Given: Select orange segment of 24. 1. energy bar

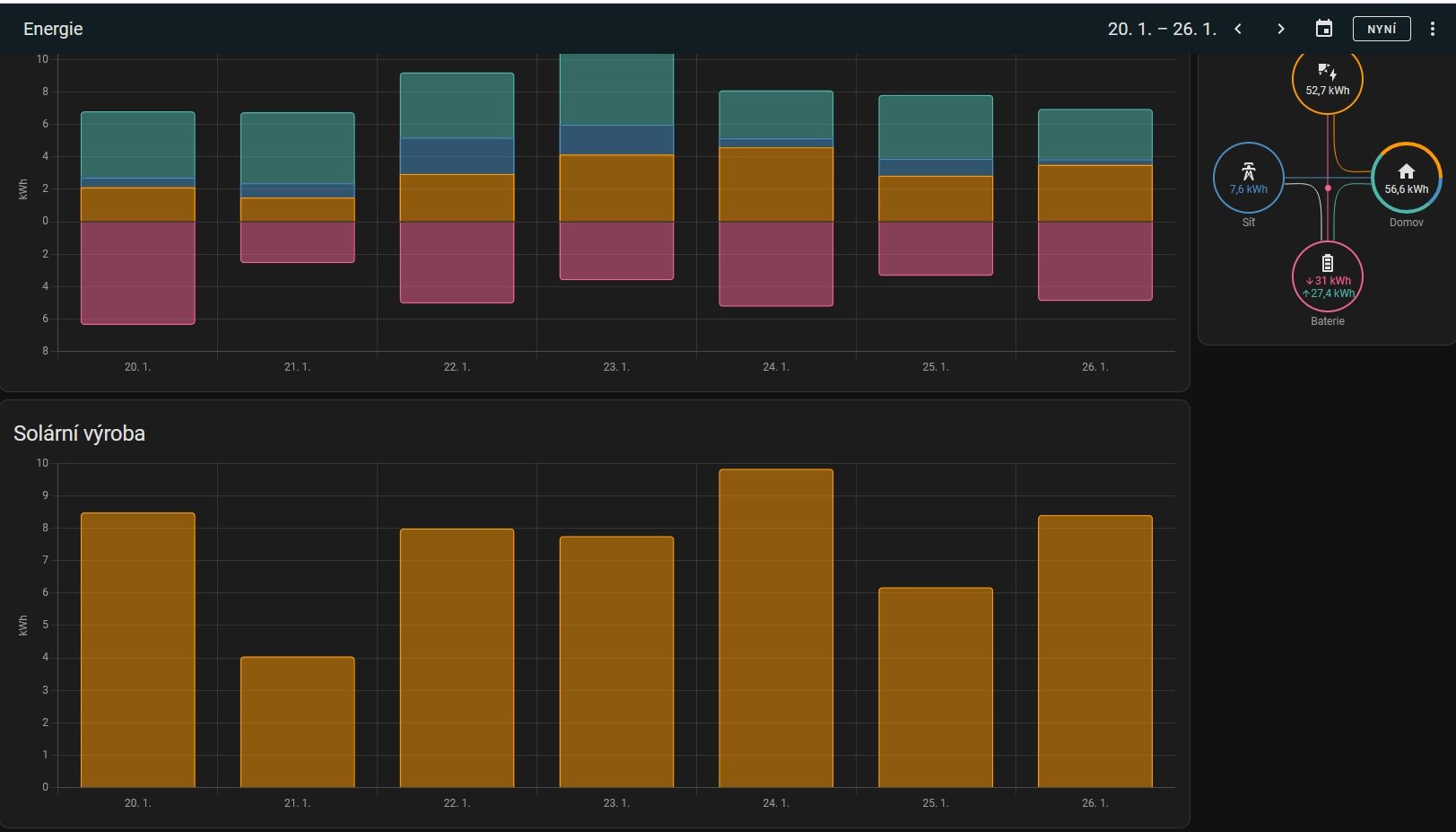Looking at the screenshot, I should point(775,184).
